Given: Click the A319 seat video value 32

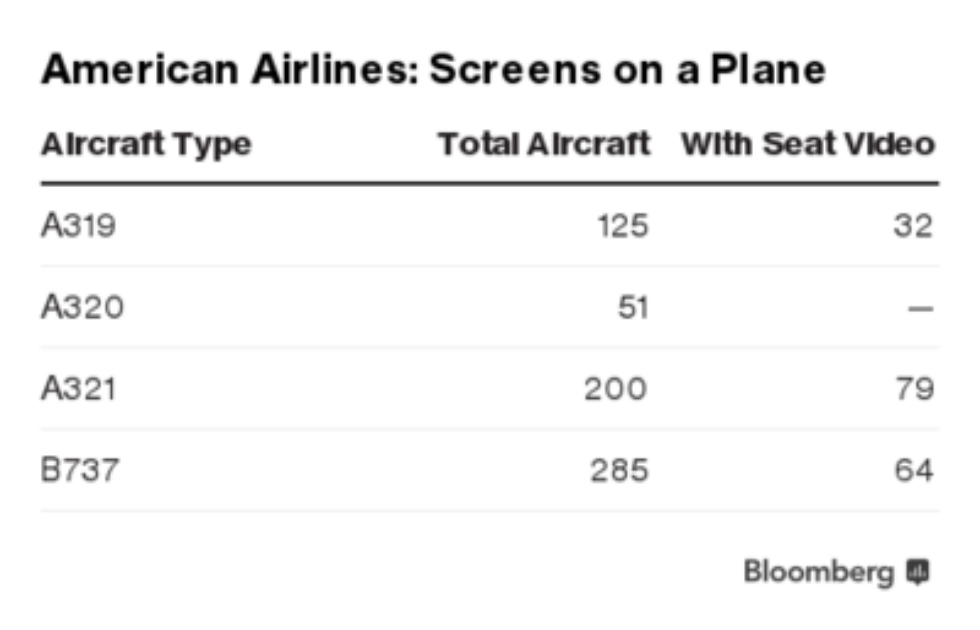Looking at the screenshot, I should click(913, 225).
